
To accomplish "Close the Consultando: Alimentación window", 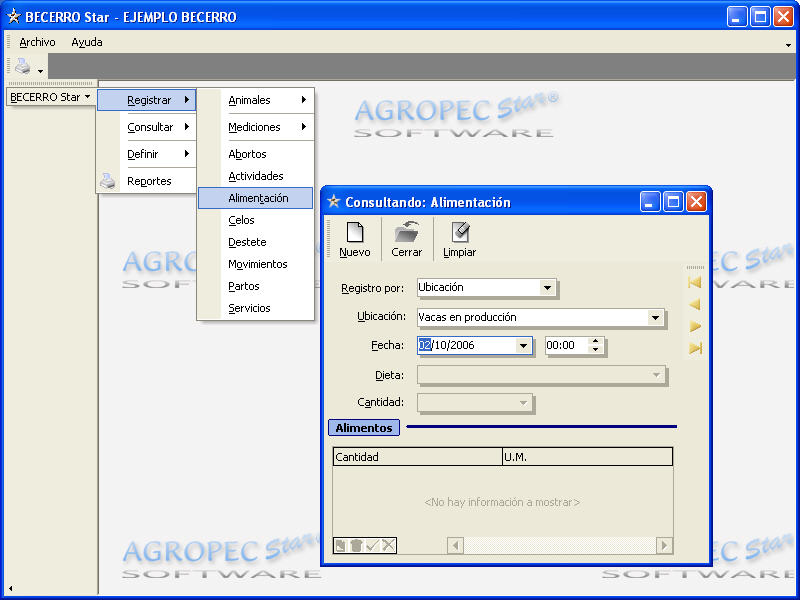I will (x=696, y=202).
